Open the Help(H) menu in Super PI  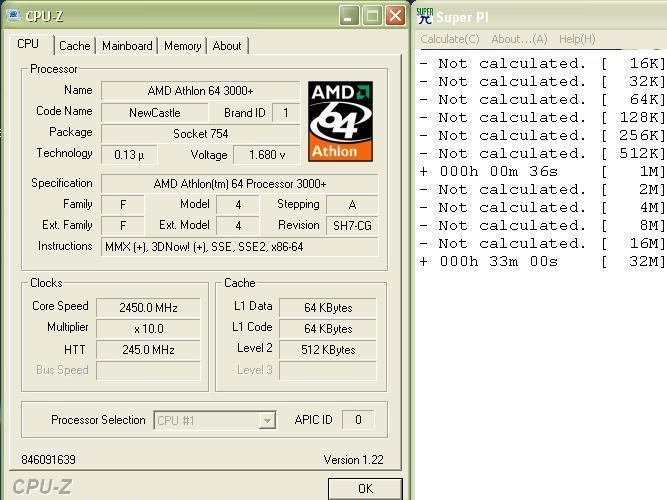577,39
